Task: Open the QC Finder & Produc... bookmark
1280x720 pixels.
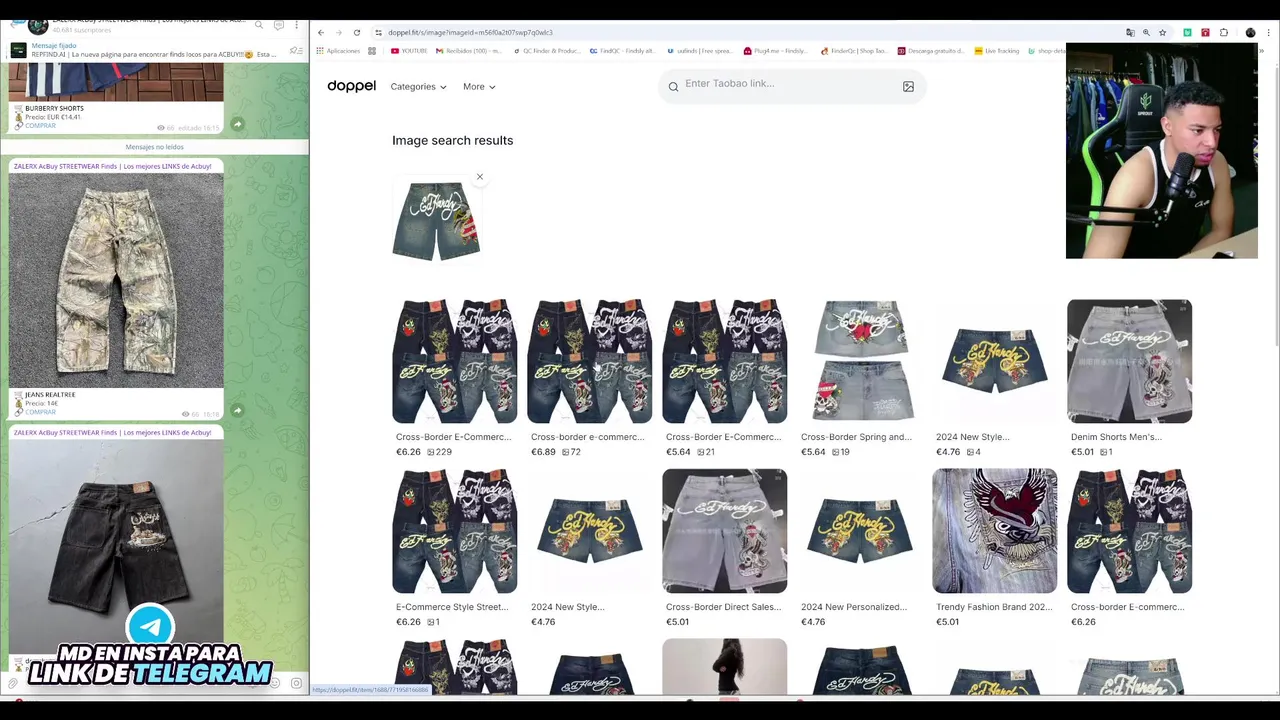Action: click(547, 51)
